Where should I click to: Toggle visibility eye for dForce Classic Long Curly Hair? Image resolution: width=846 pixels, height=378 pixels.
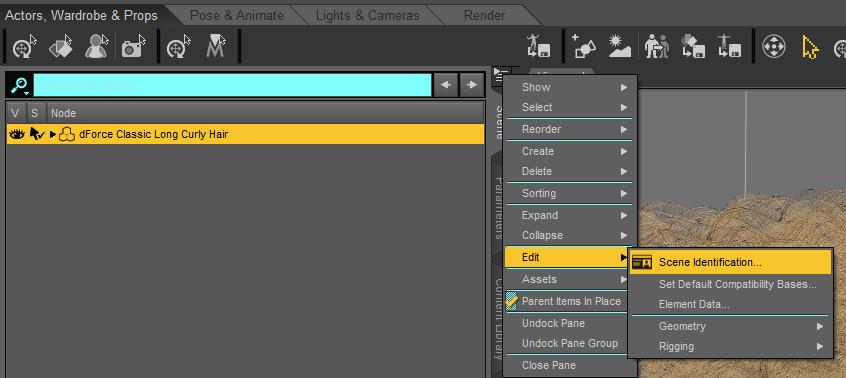(17, 134)
